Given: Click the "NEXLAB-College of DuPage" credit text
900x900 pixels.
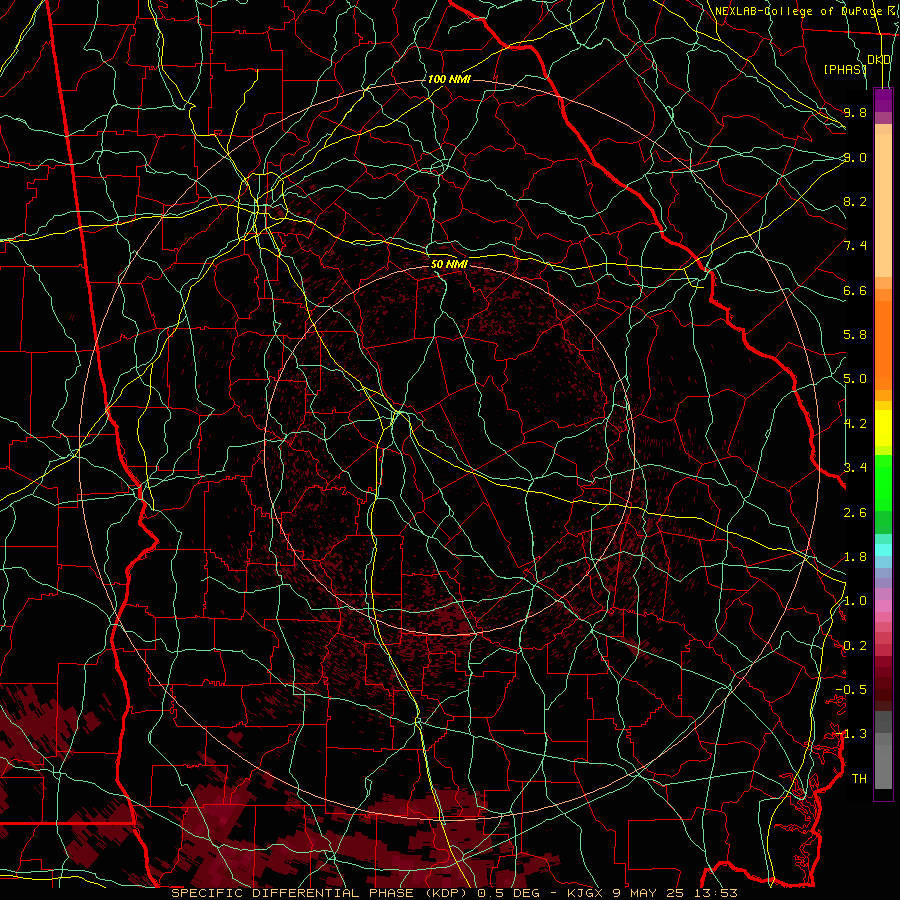Looking at the screenshot, I should (x=797, y=11).
